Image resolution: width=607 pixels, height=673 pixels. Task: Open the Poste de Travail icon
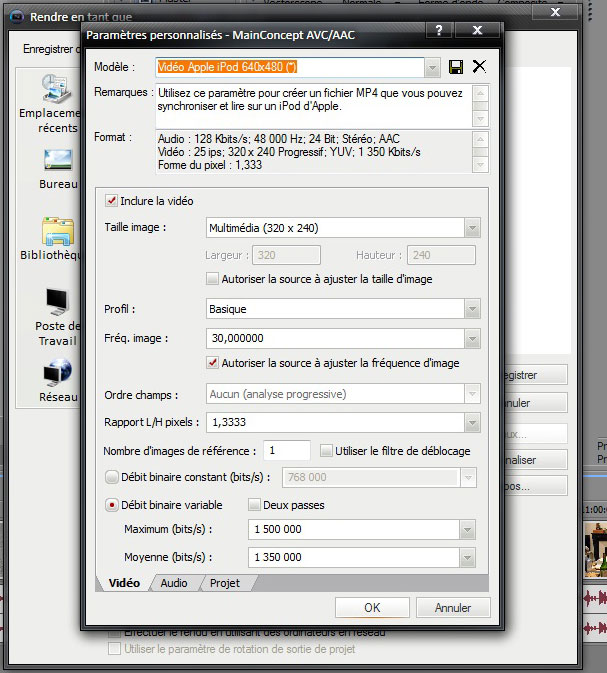[x=58, y=302]
